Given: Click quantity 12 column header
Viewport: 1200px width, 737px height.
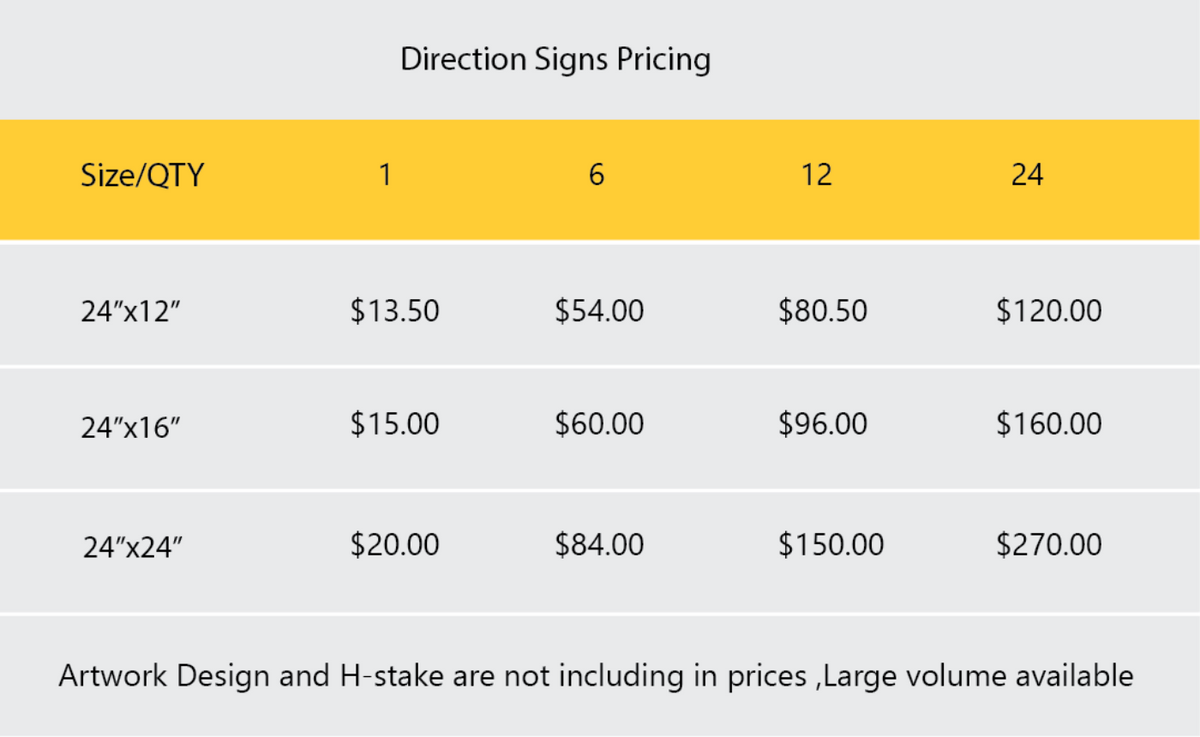Looking at the screenshot, I should tap(816, 176).
